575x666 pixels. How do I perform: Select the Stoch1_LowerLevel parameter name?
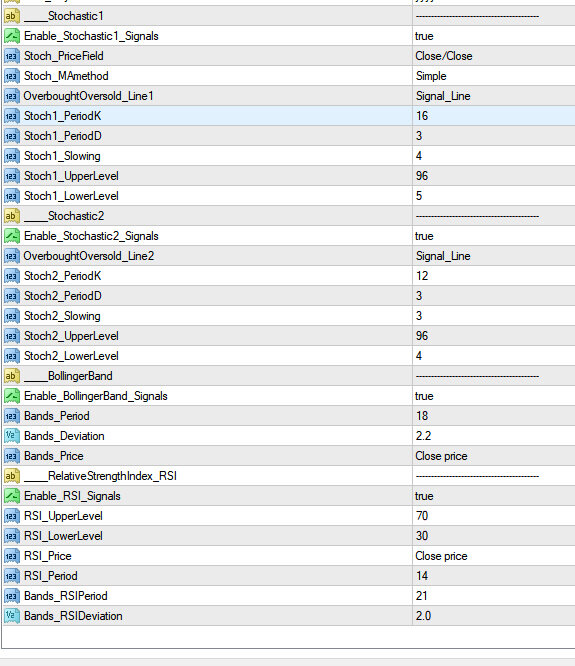pyautogui.click(x=71, y=196)
